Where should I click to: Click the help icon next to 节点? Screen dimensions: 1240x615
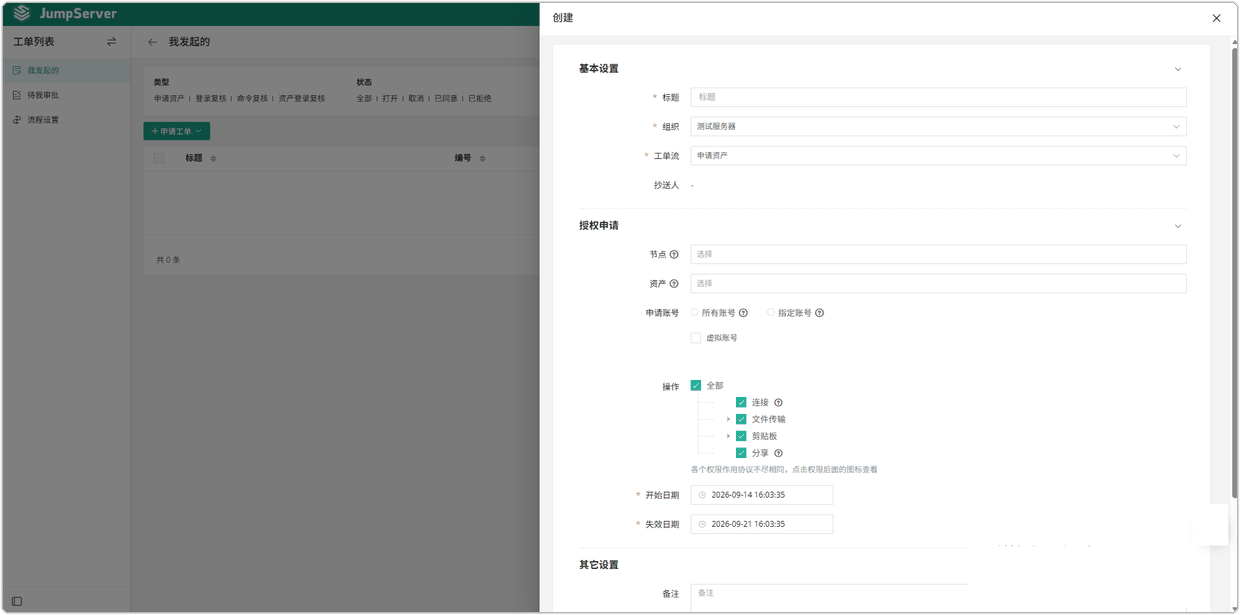point(674,254)
